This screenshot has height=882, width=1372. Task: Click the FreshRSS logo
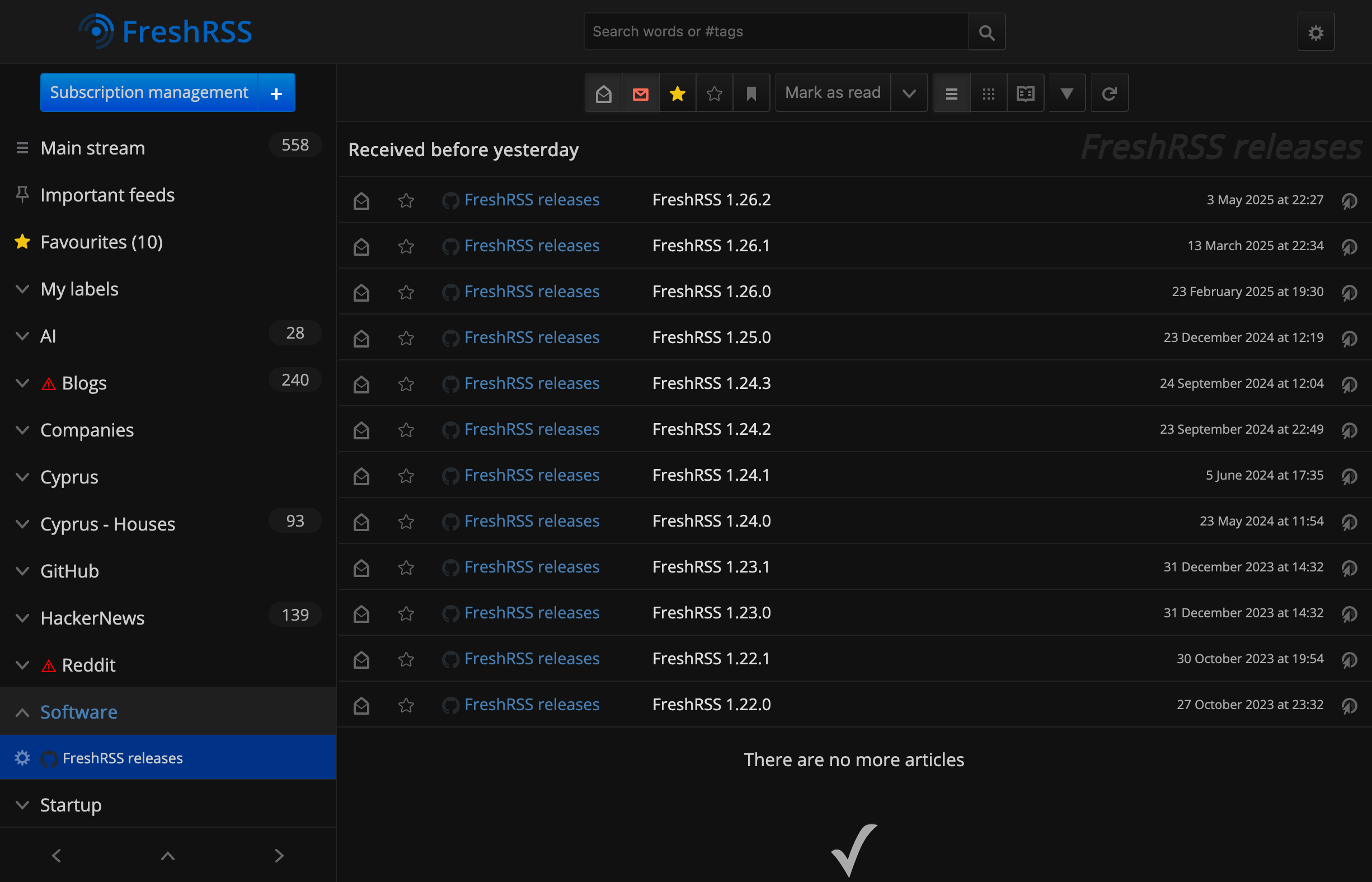(x=165, y=31)
